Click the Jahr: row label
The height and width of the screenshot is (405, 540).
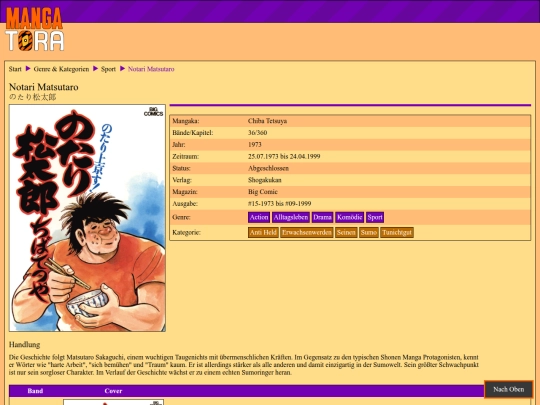pyautogui.click(x=179, y=145)
